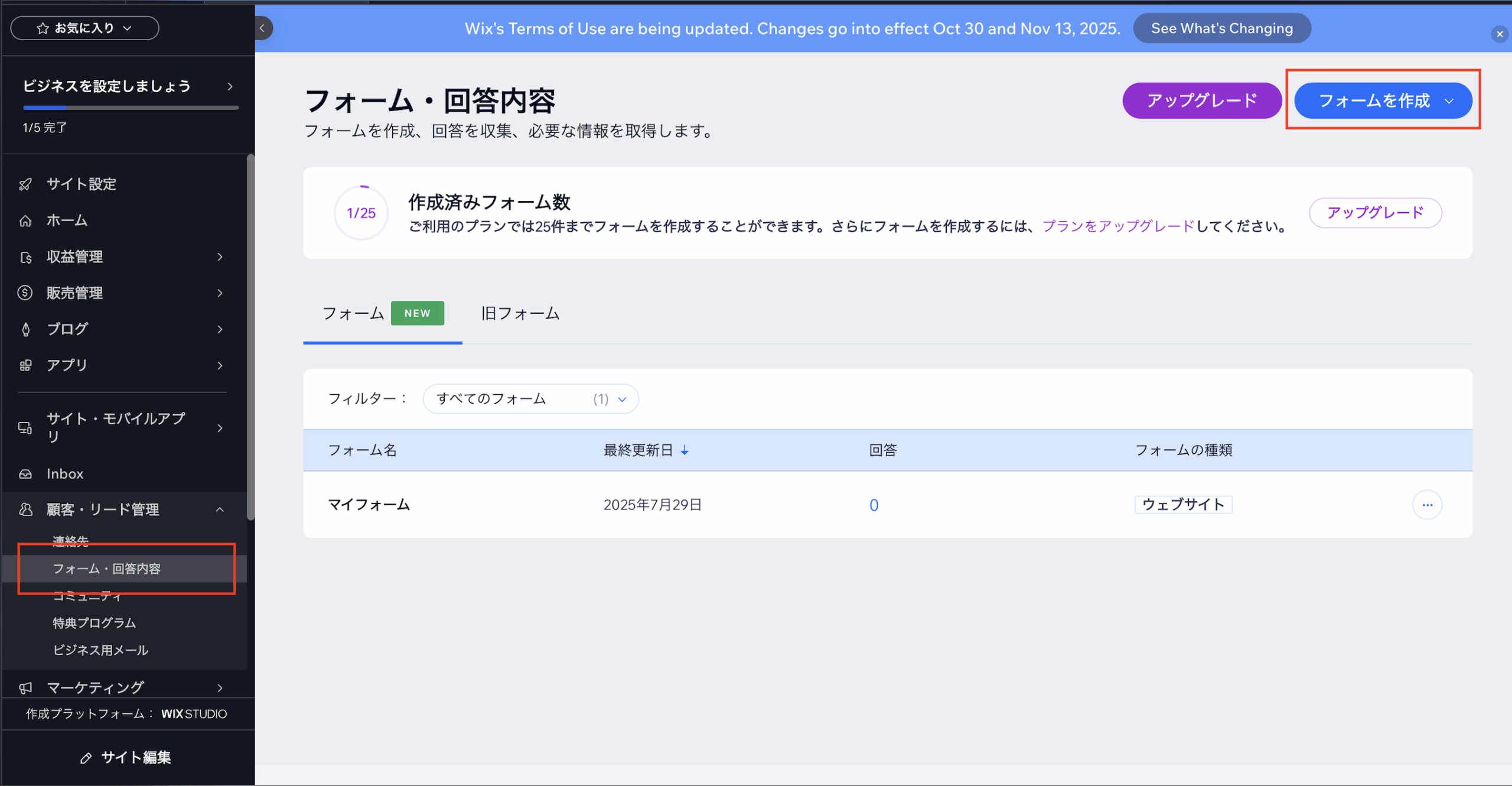1512x786 pixels.
Task: Open the three-dot menu for マイフォーム
Action: [1427, 505]
